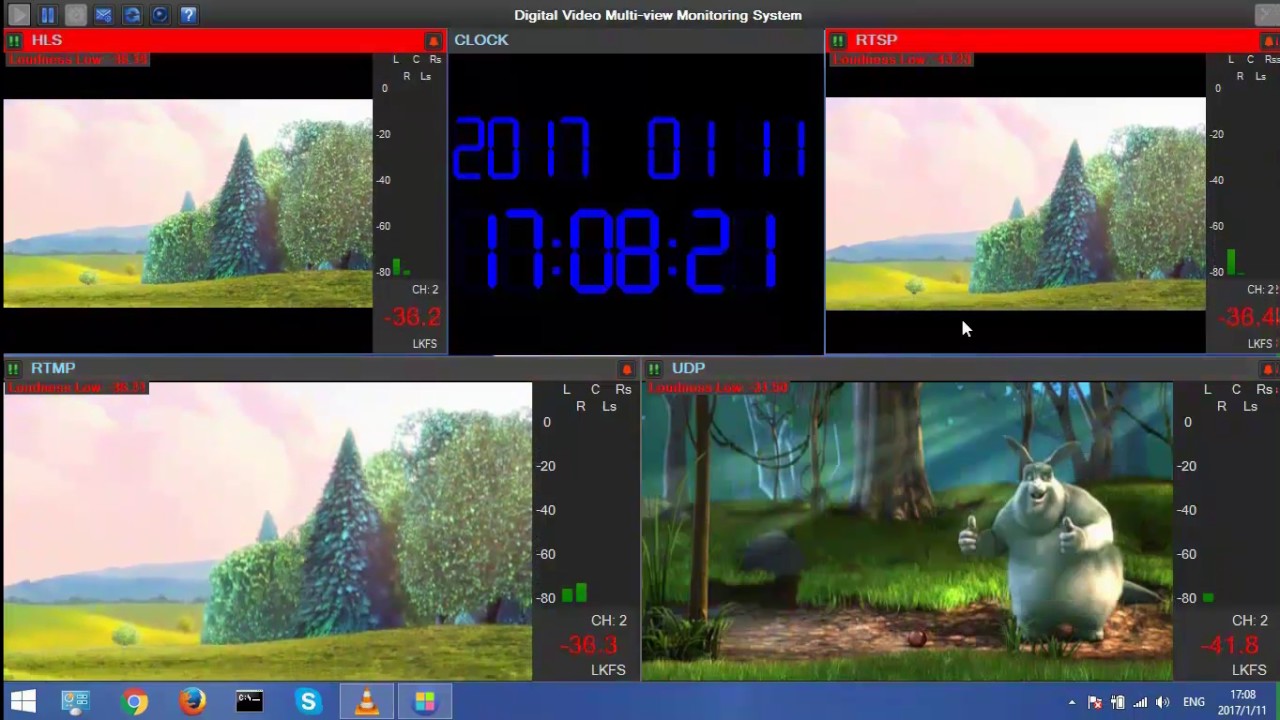Click the volume speaker tray icon
This screenshot has height=720, width=1280.
tap(1162, 702)
